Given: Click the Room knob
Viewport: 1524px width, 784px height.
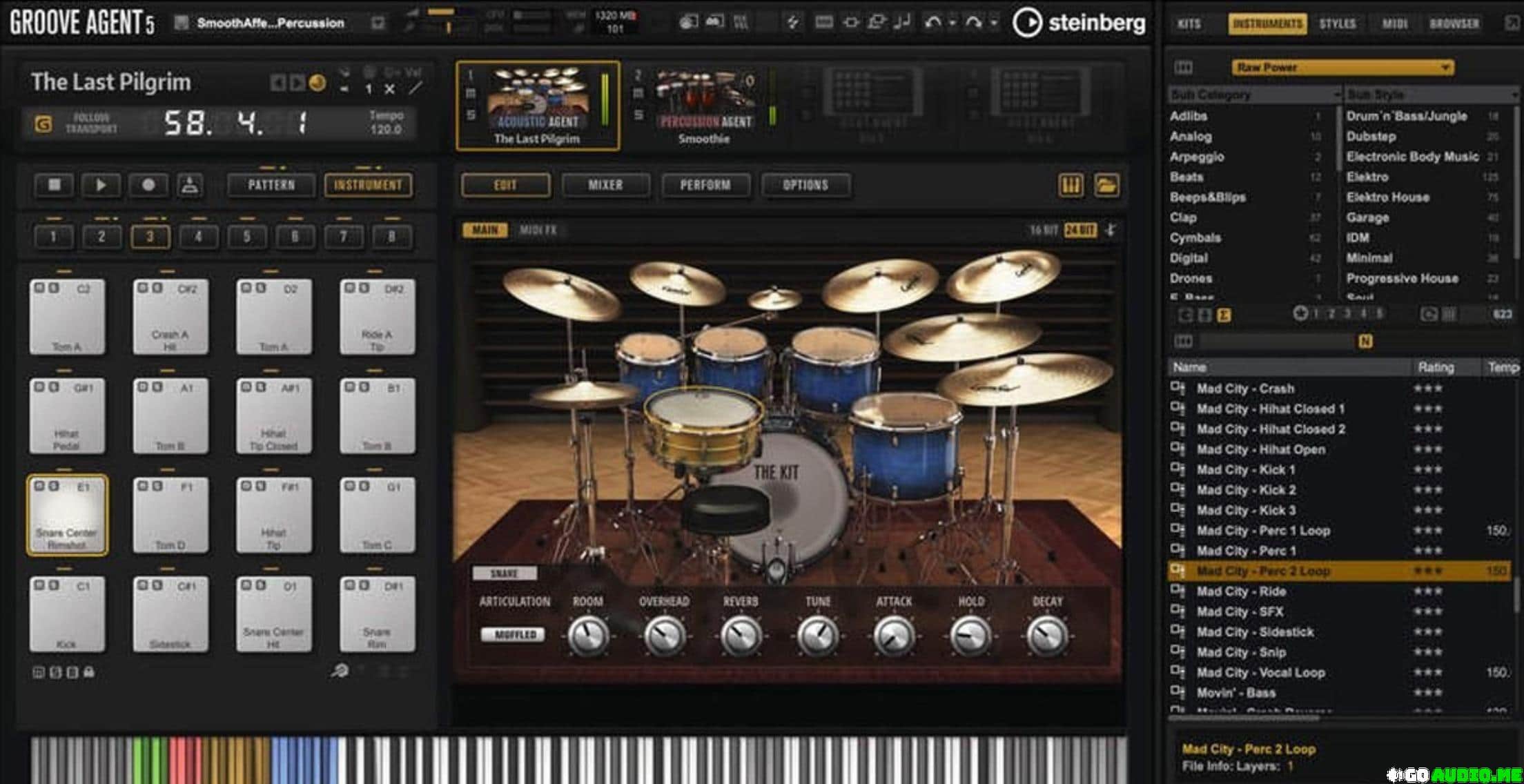Looking at the screenshot, I should click(588, 636).
